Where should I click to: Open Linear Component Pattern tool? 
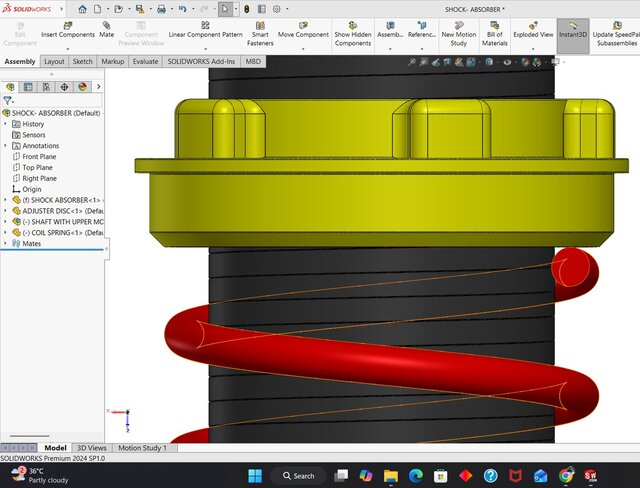[x=205, y=30]
